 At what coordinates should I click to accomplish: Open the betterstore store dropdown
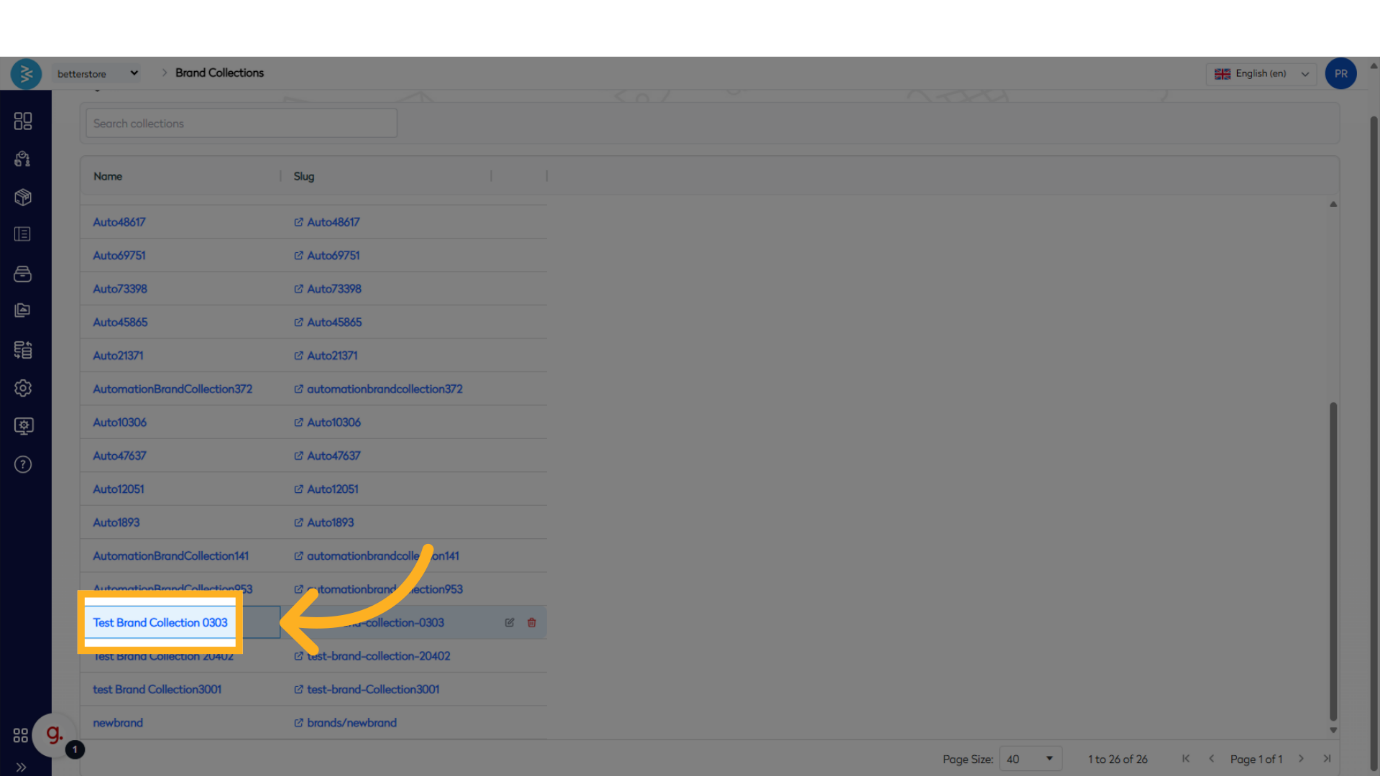pyautogui.click(x=98, y=74)
